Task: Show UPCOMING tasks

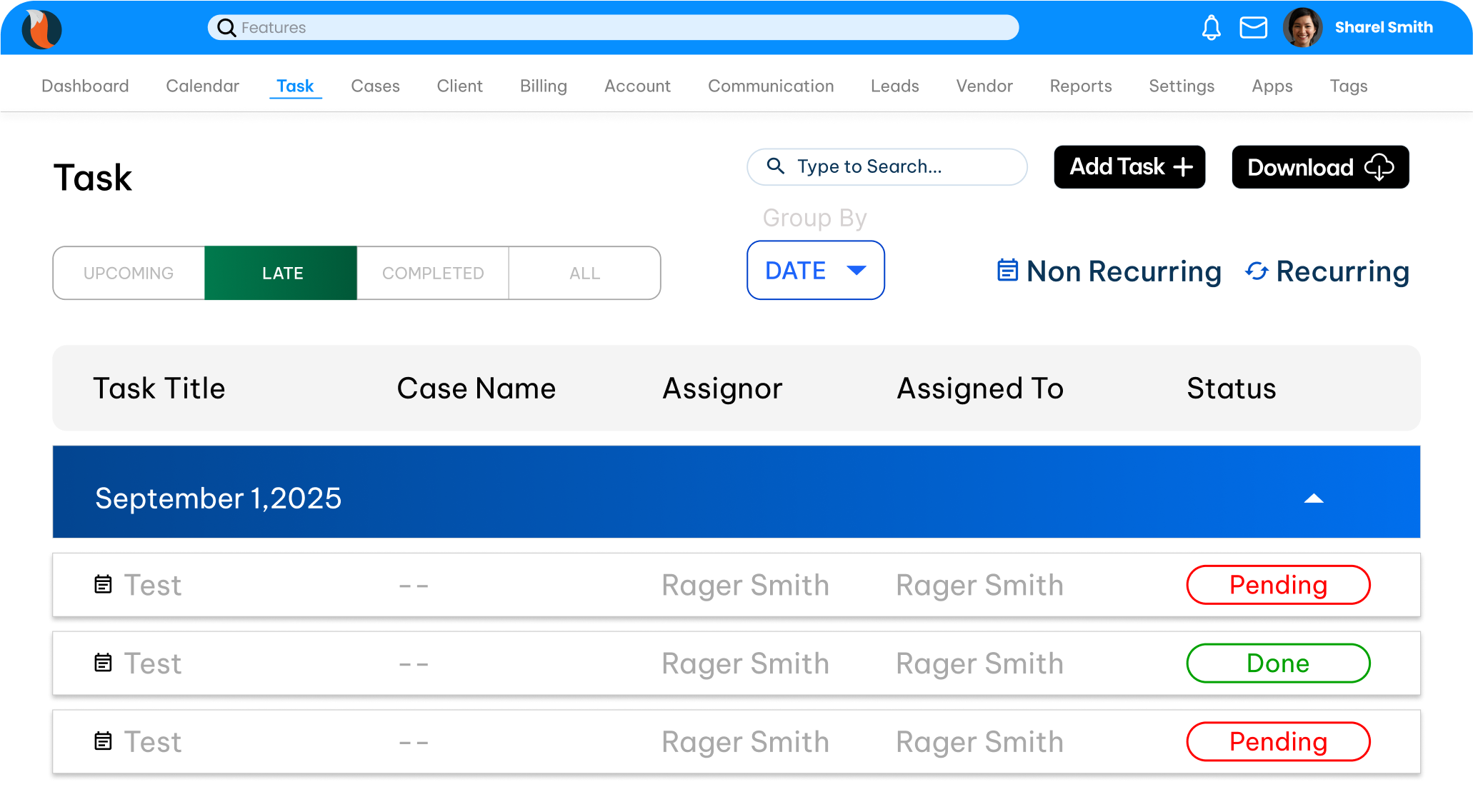Action: coord(129,273)
